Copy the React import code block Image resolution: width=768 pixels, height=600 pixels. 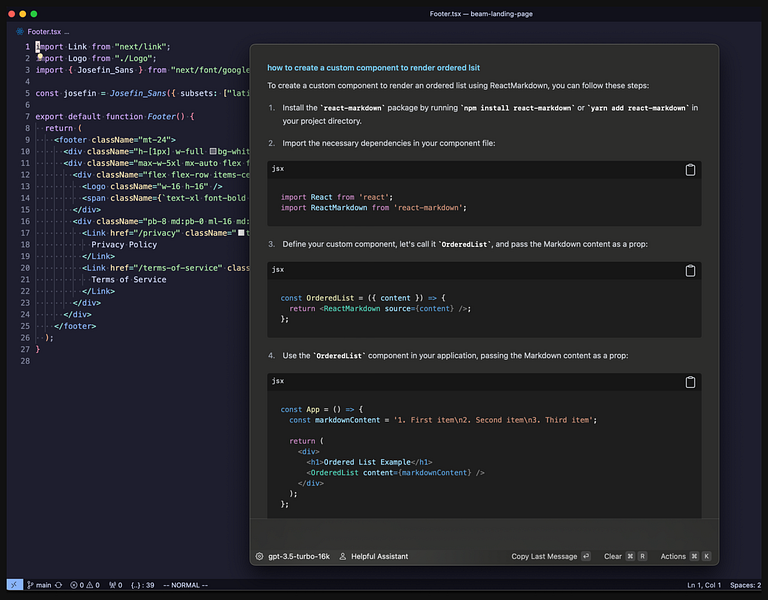point(690,170)
